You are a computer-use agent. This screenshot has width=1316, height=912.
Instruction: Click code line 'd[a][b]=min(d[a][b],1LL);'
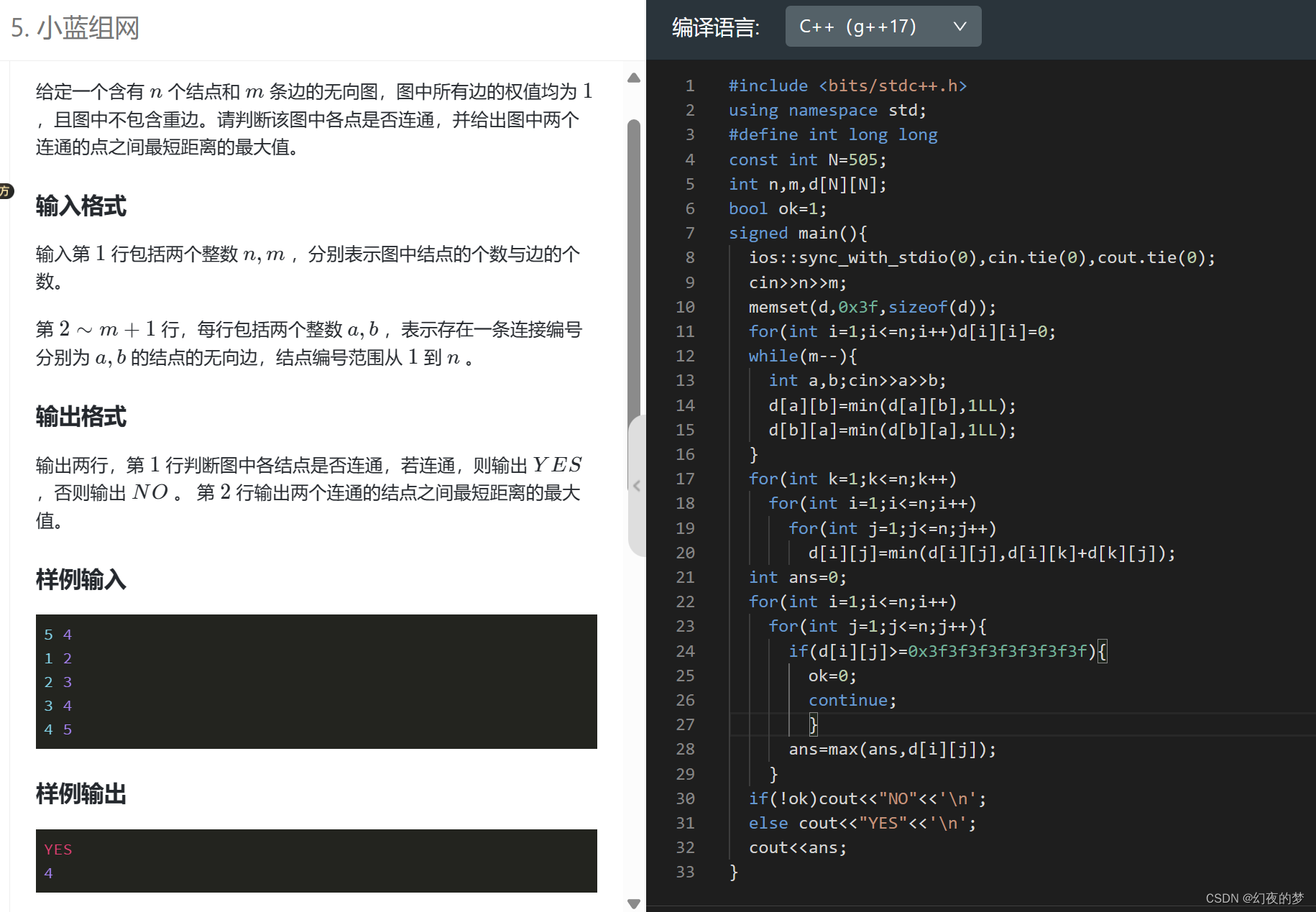[x=892, y=405]
